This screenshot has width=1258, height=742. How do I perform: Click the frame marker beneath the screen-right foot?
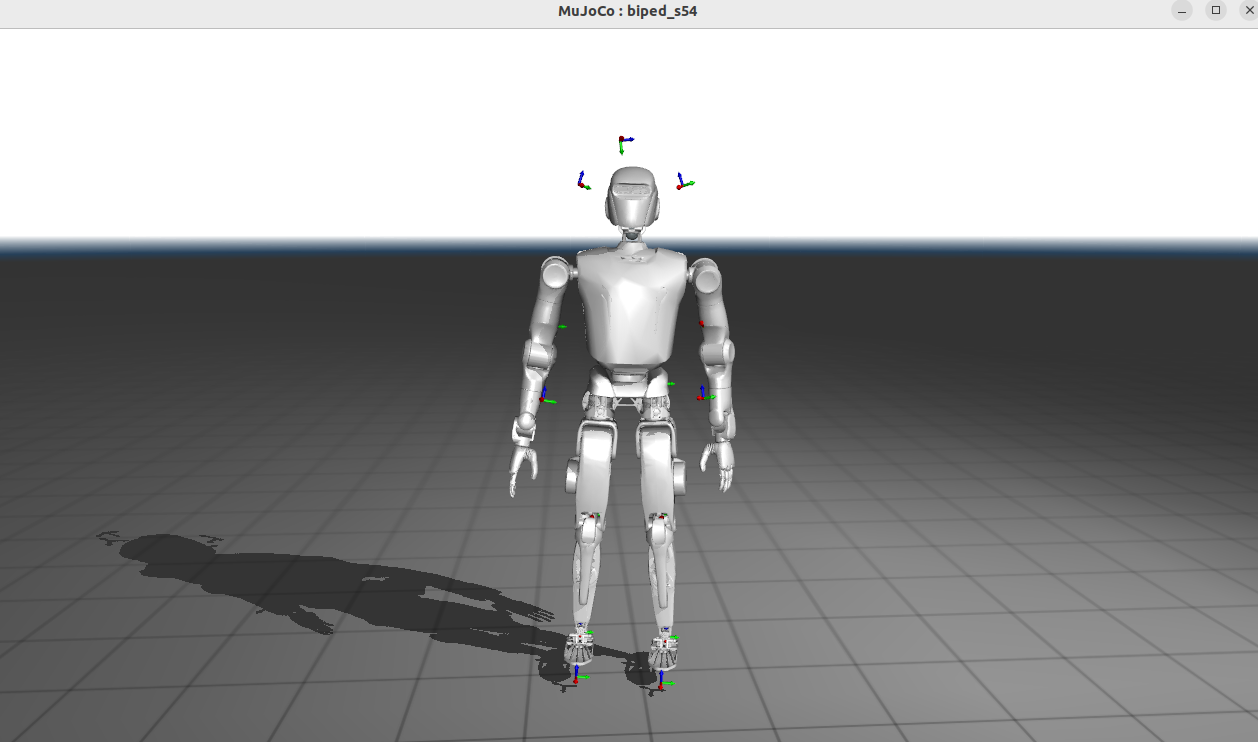coord(662,683)
